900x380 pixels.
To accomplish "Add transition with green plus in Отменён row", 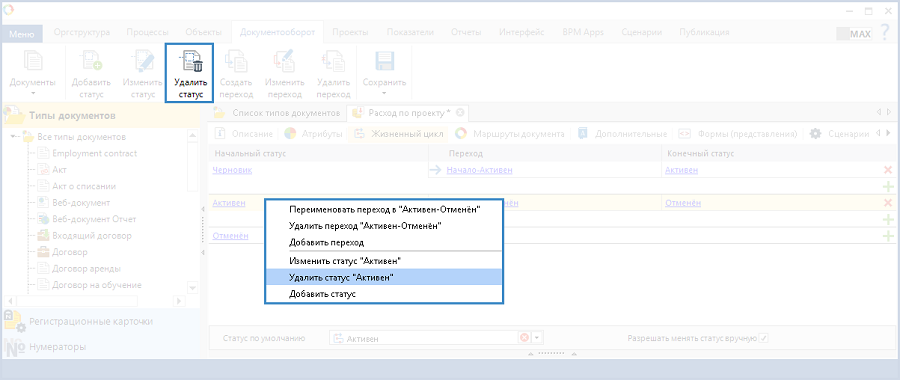I will [x=888, y=236].
